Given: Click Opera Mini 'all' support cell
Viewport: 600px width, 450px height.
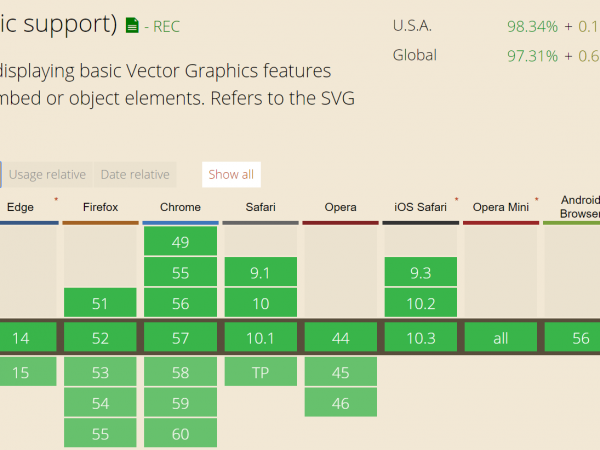Looking at the screenshot, I should pos(500,338).
